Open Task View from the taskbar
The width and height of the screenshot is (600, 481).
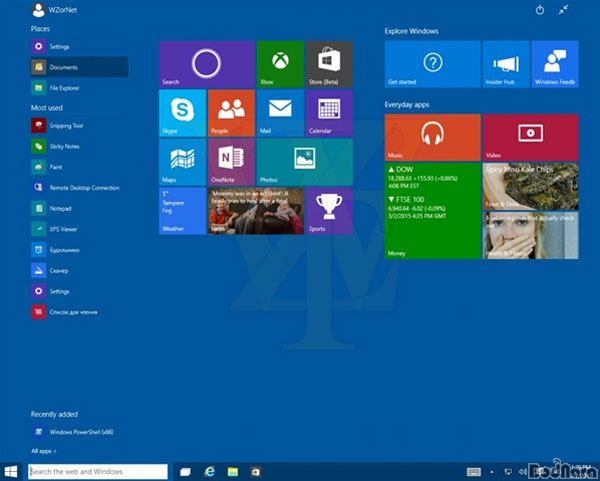pyautogui.click(x=185, y=472)
